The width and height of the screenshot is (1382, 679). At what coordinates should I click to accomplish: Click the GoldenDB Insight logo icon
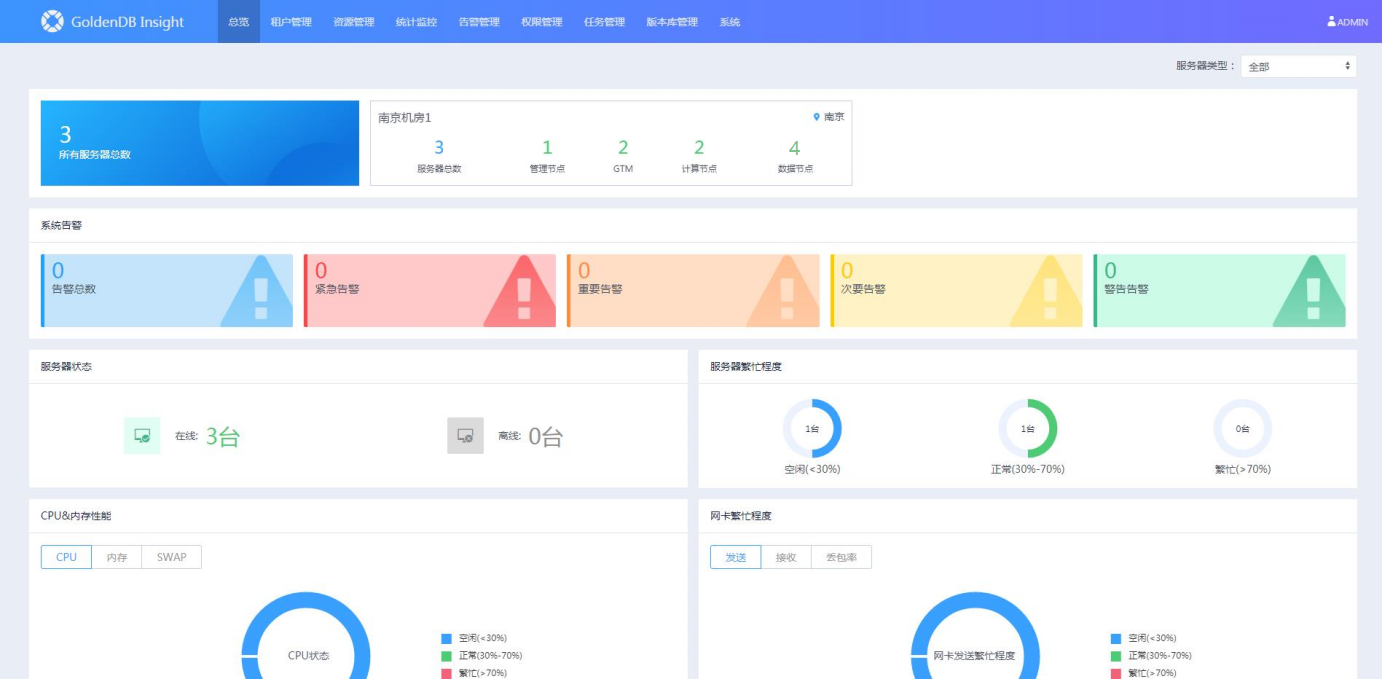click(x=52, y=21)
